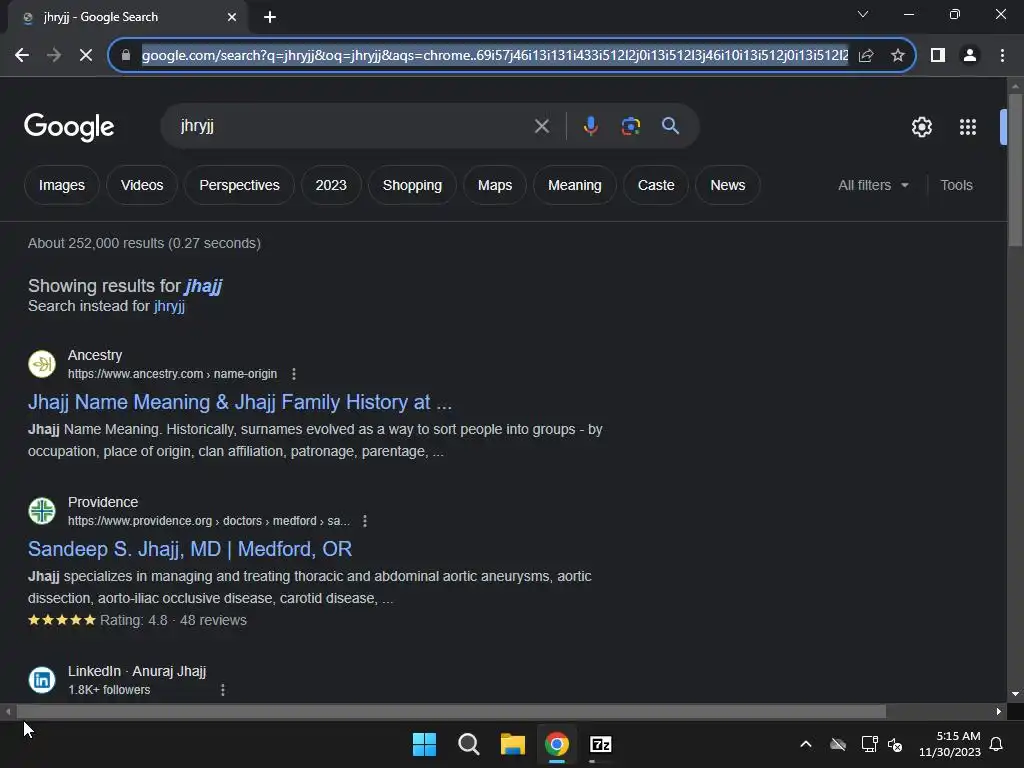
Task: Open 7-Zip from the taskbar
Action: pos(601,744)
